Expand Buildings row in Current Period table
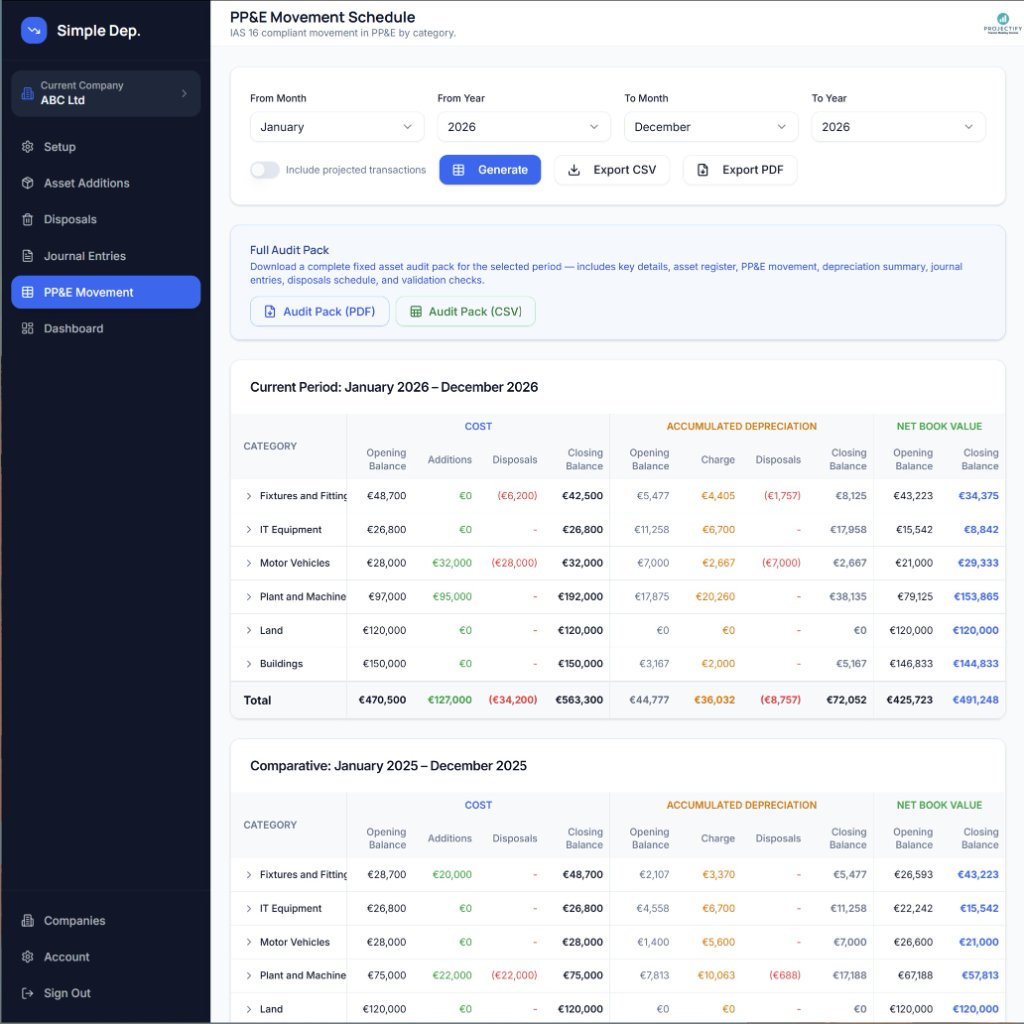Image resolution: width=1024 pixels, height=1024 pixels. (x=249, y=664)
